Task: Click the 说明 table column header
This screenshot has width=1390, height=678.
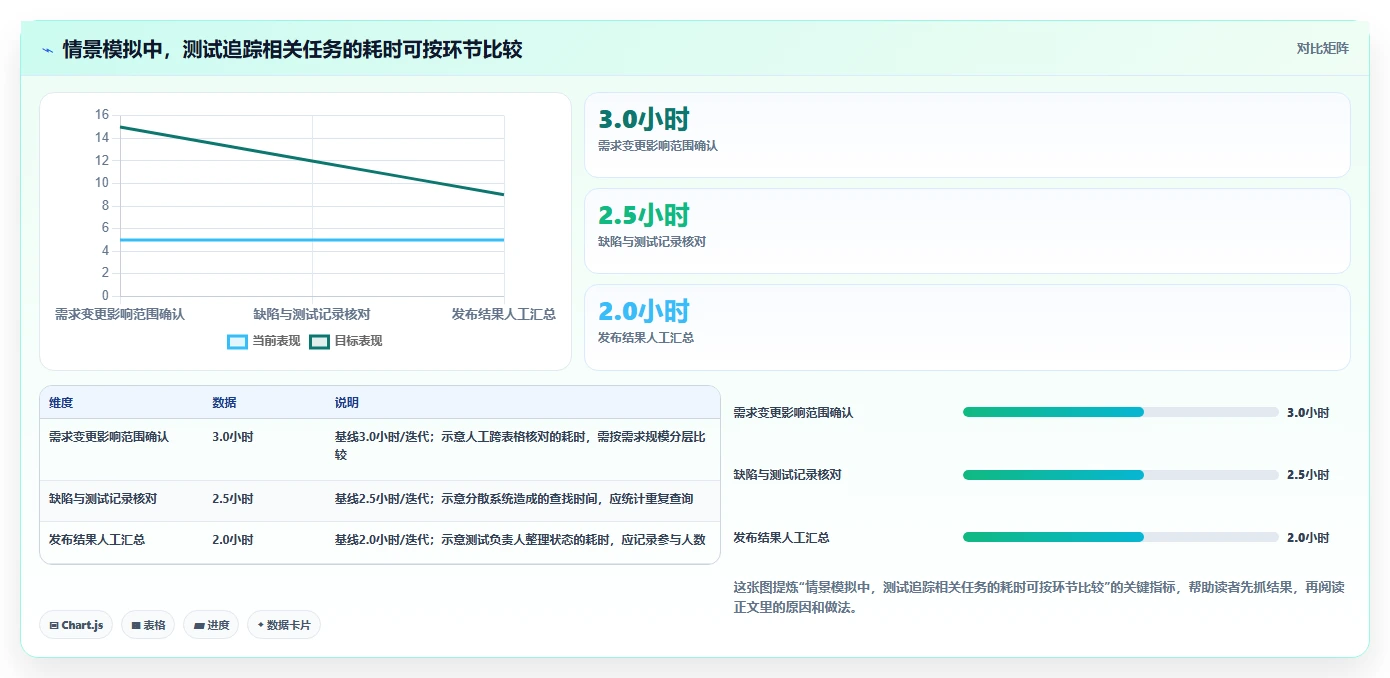Action: point(346,403)
